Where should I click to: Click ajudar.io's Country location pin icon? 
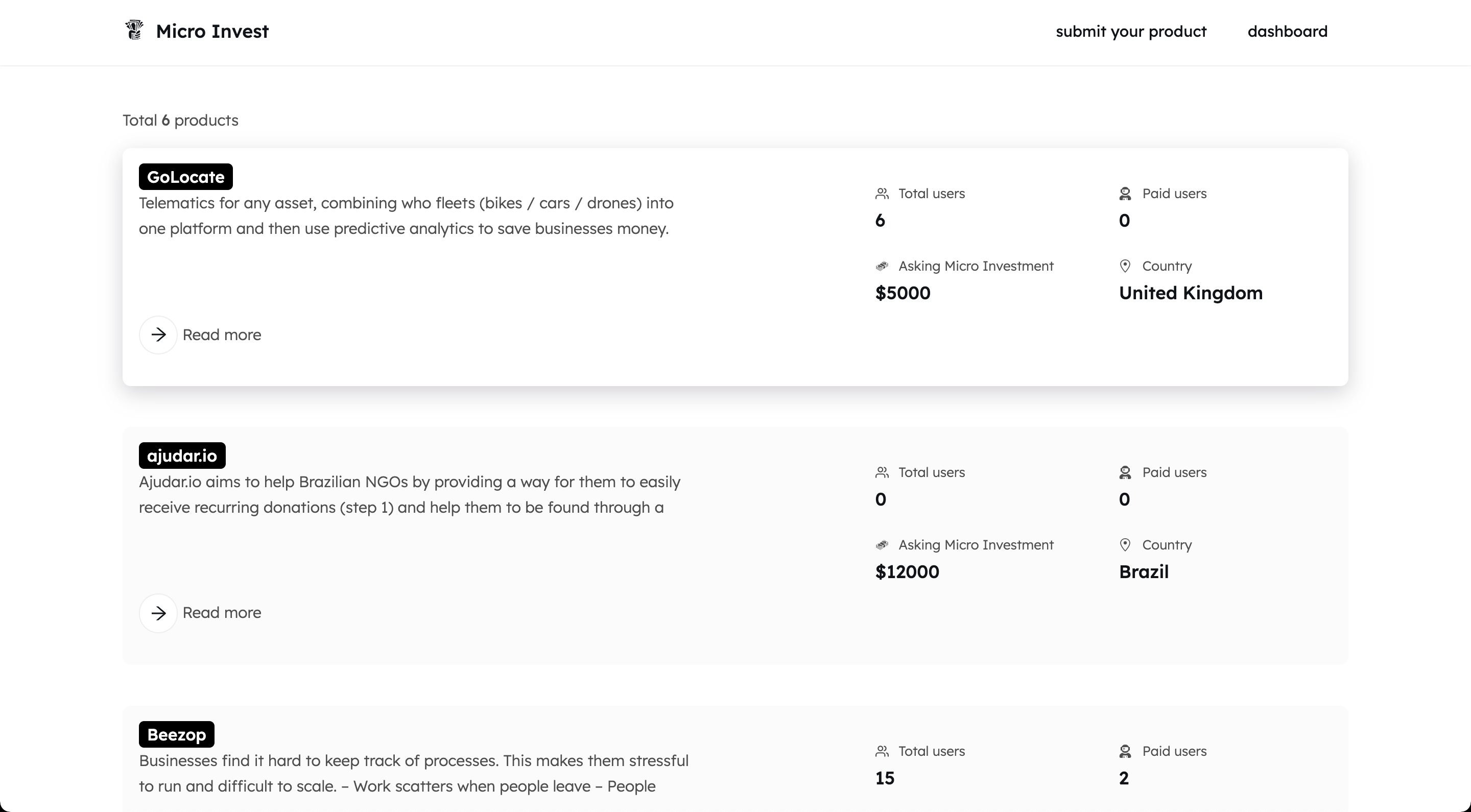(1125, 545)
